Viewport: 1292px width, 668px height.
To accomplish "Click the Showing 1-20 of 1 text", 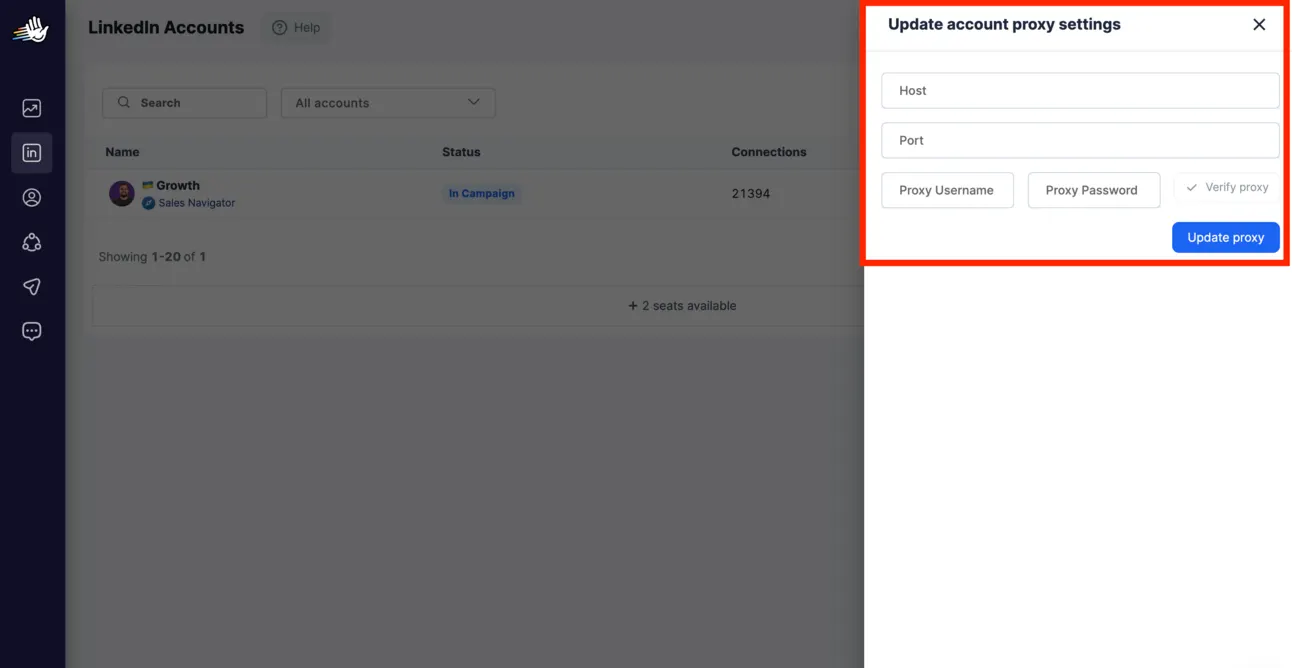I will click(152, 257).
